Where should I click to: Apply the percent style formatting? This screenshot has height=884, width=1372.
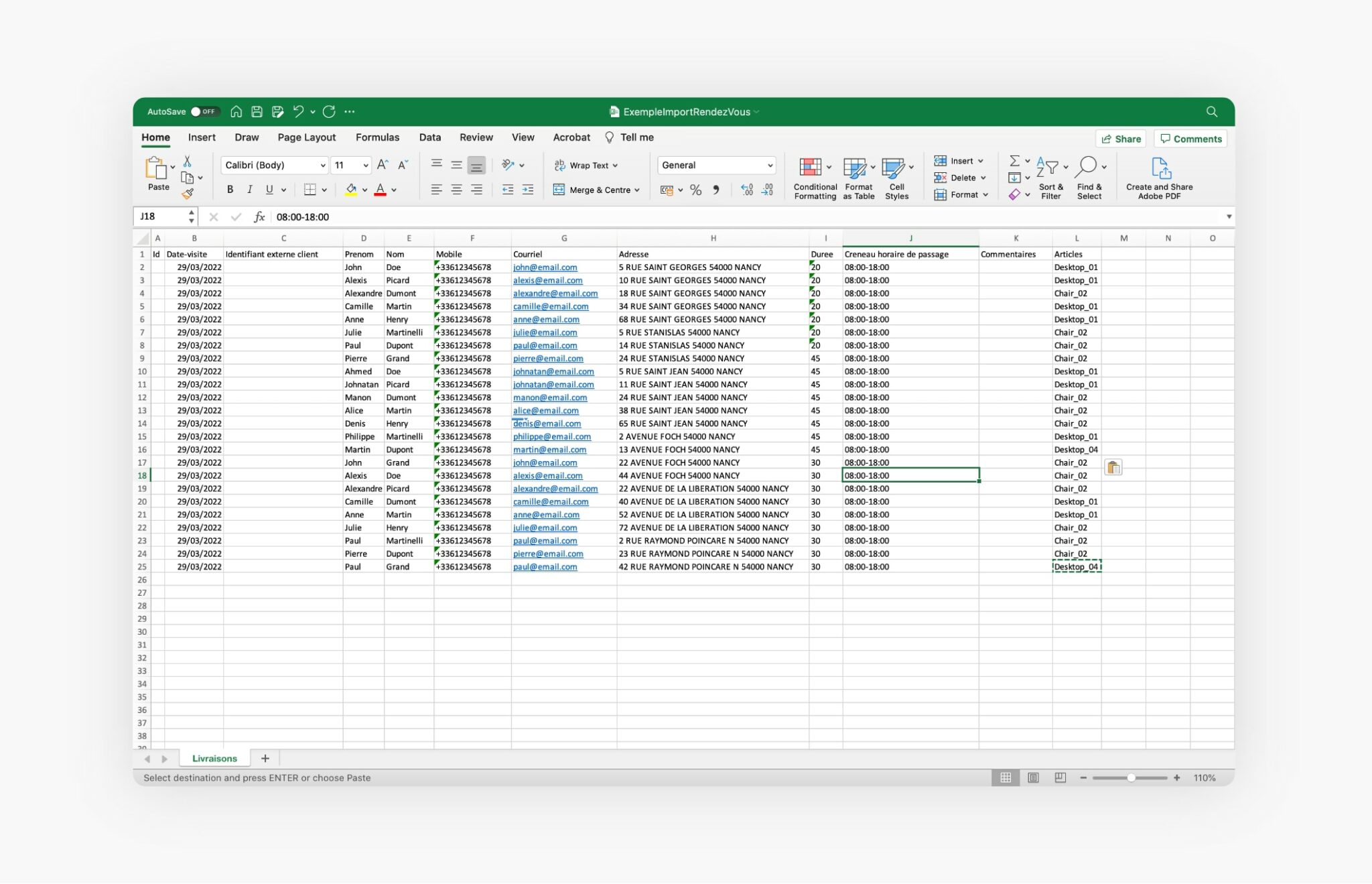pos(695,190)
